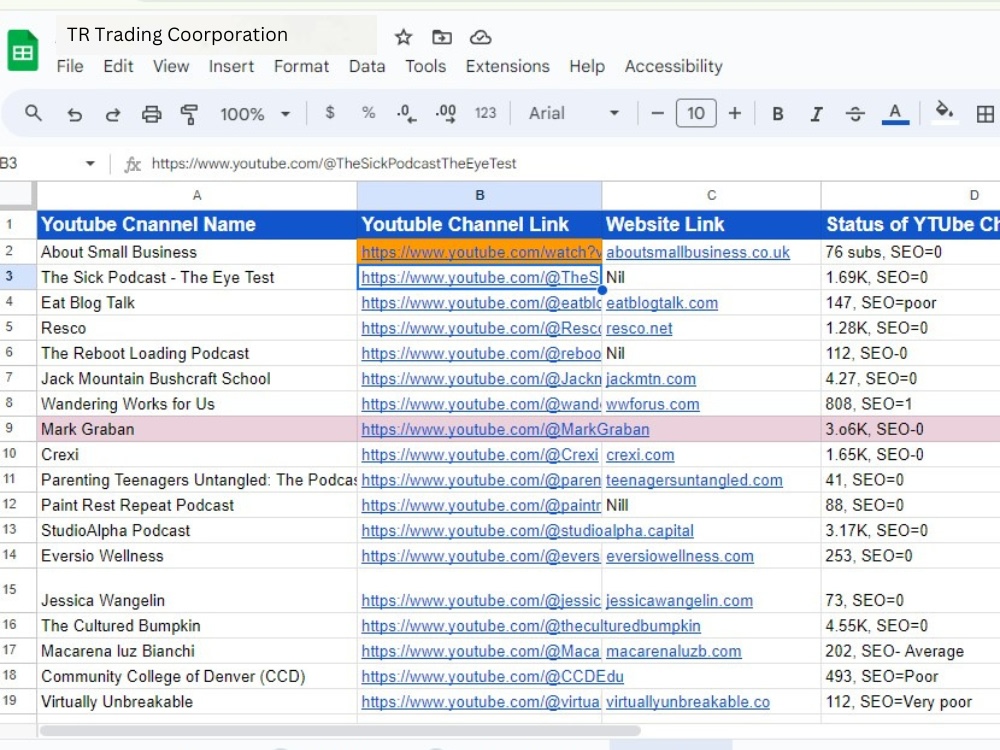Open the zoom 100% dropdown

tap(254, 114)
